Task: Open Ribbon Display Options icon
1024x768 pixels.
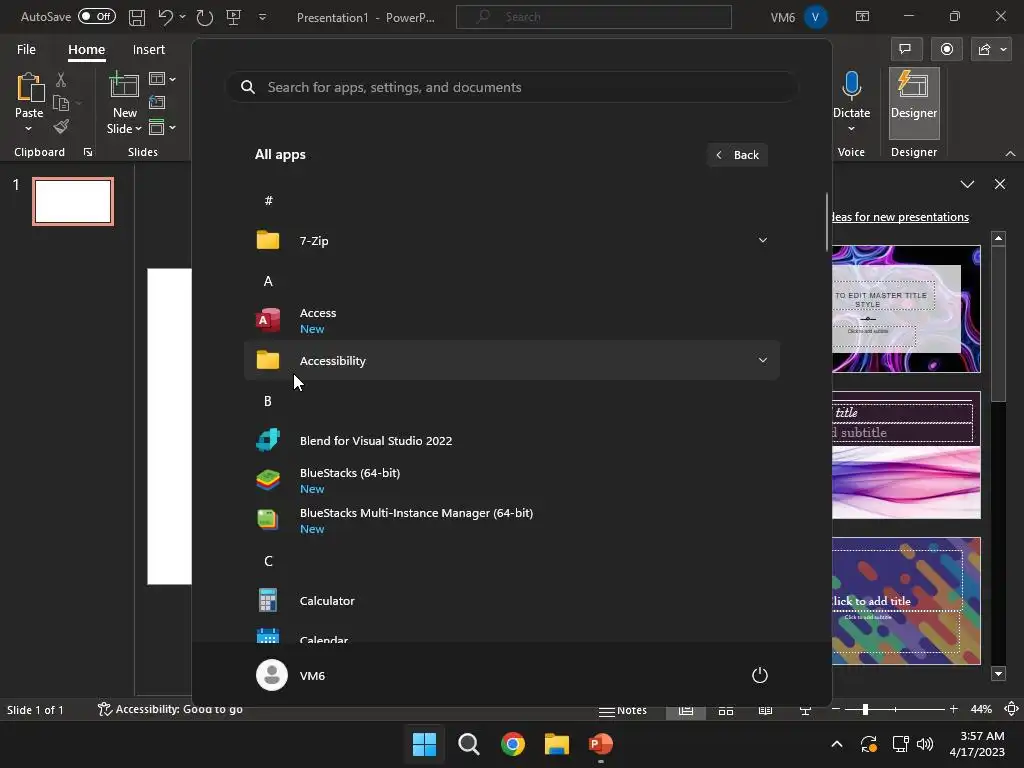Action: point(862,16)
